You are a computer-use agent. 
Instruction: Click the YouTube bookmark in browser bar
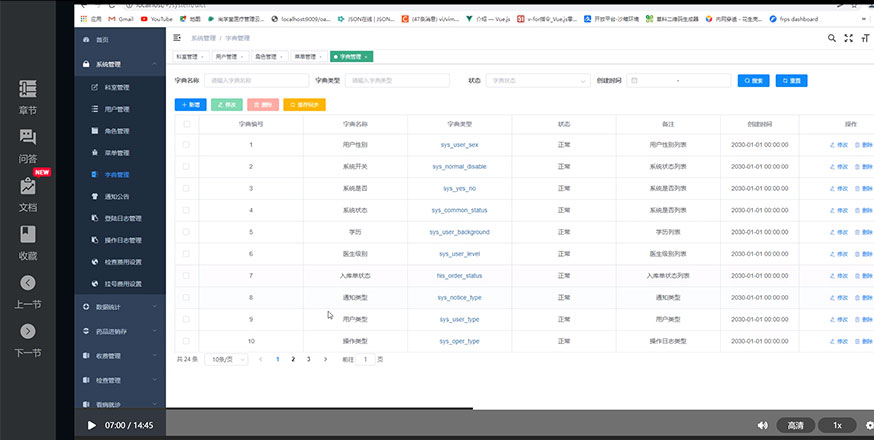[x=157, y=19]
